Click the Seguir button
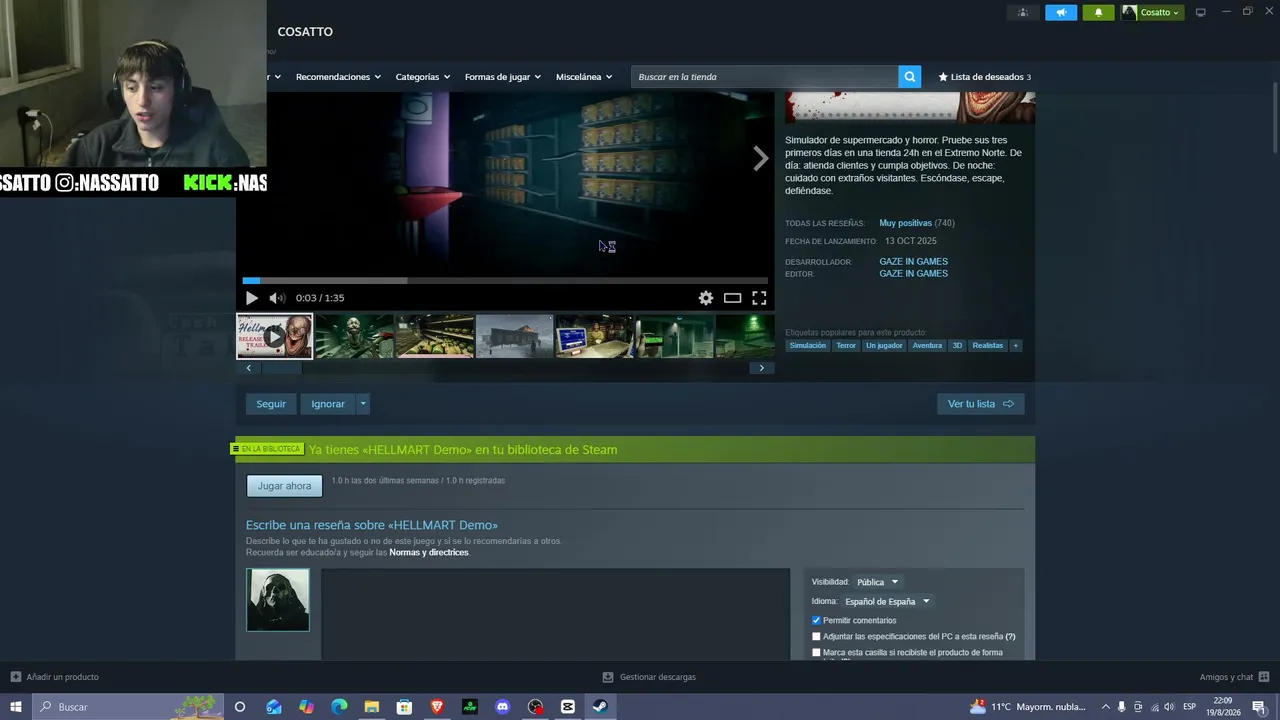Image resolution: width=1280 pixels, height=720 pixels. pyautogui.click(x=271, y=404)
